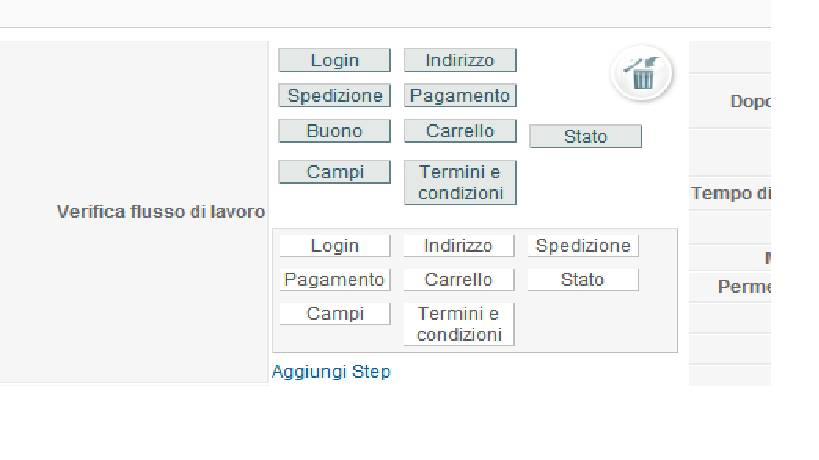Select the gray Campi step button

334,172
